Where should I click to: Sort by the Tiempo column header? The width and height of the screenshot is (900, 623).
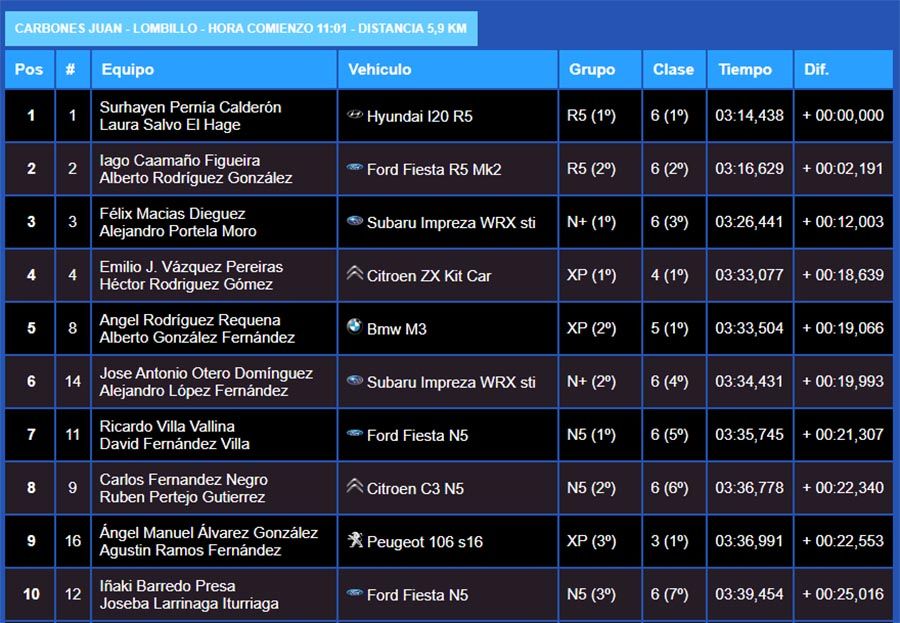[x=745, y=70]
